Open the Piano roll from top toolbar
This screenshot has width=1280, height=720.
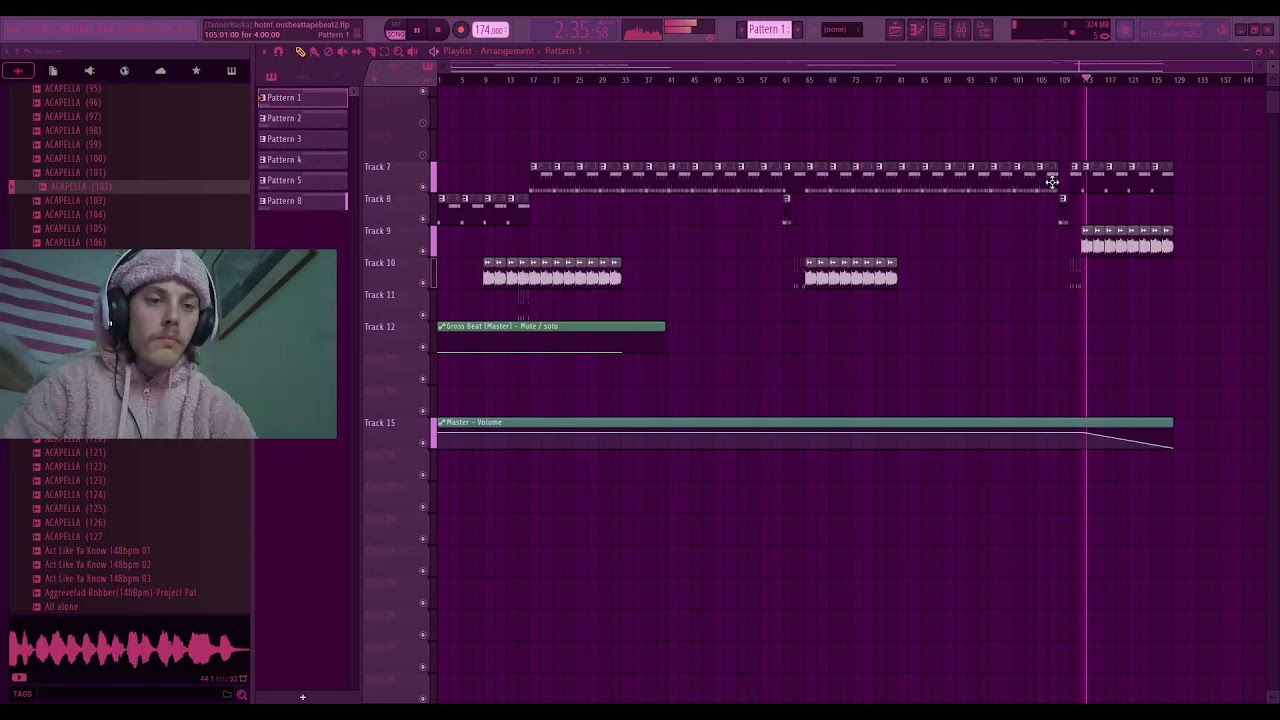point(917,30)
